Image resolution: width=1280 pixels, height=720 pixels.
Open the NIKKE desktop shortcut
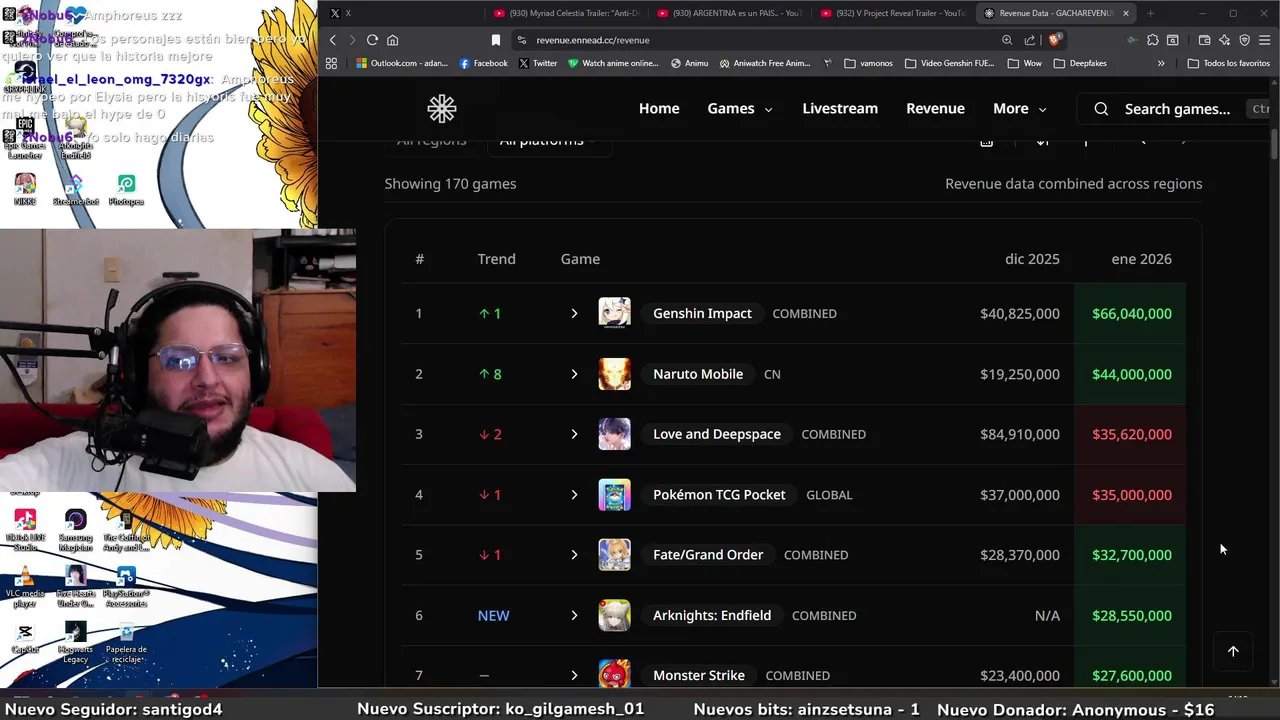click(25, 190)
